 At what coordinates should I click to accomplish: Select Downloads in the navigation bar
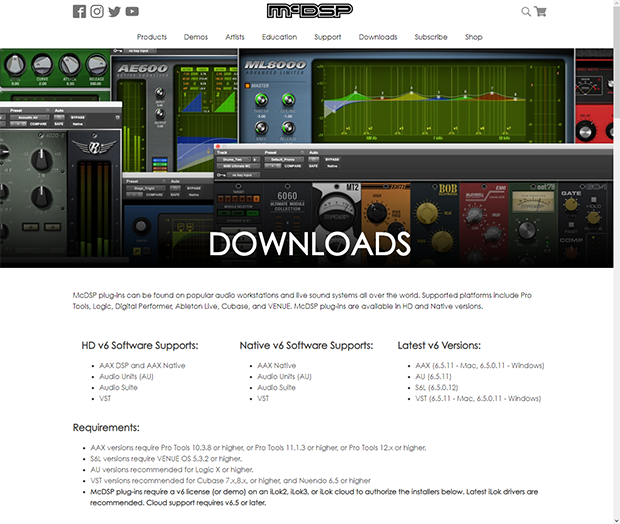coord(378,37)
